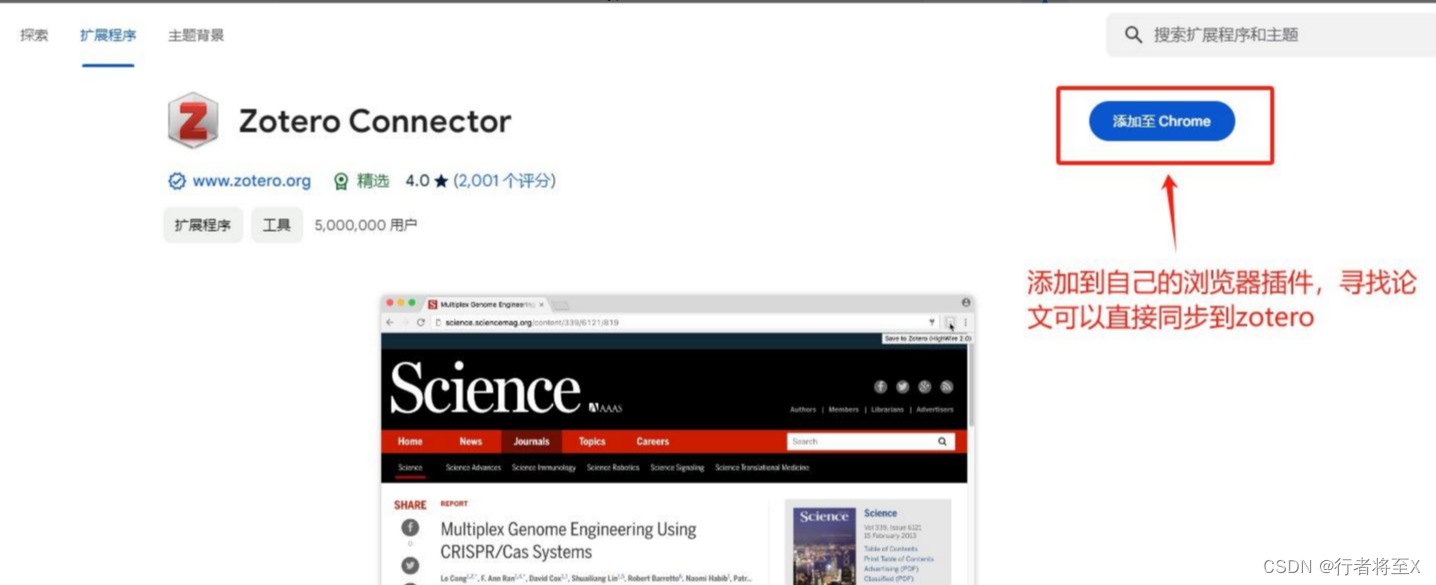Screen dimensions: 1436x585
Task: Open the 主题背景 tab
Action: click(x=196, y=35)
